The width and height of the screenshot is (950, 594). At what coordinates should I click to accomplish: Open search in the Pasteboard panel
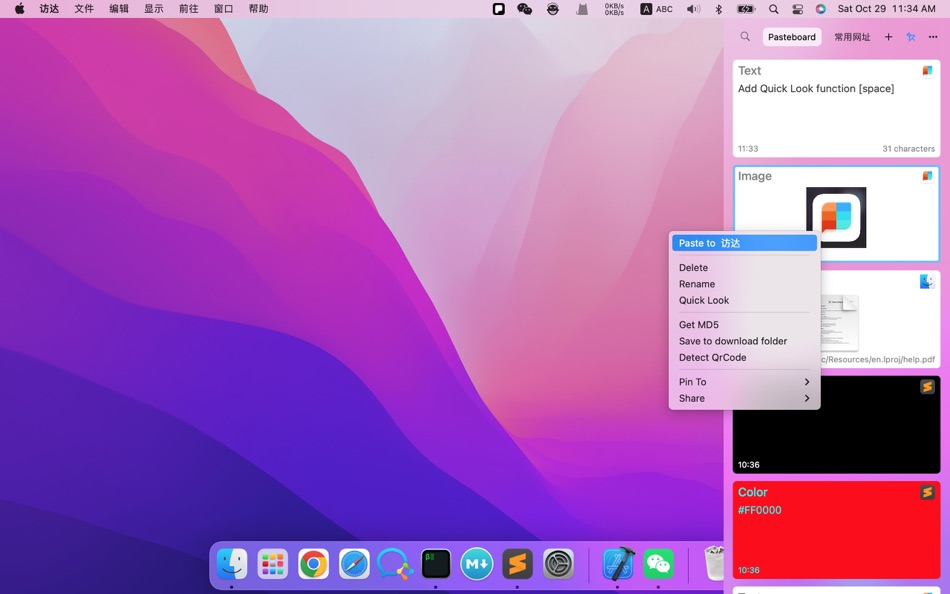click(x=745, y=36)
